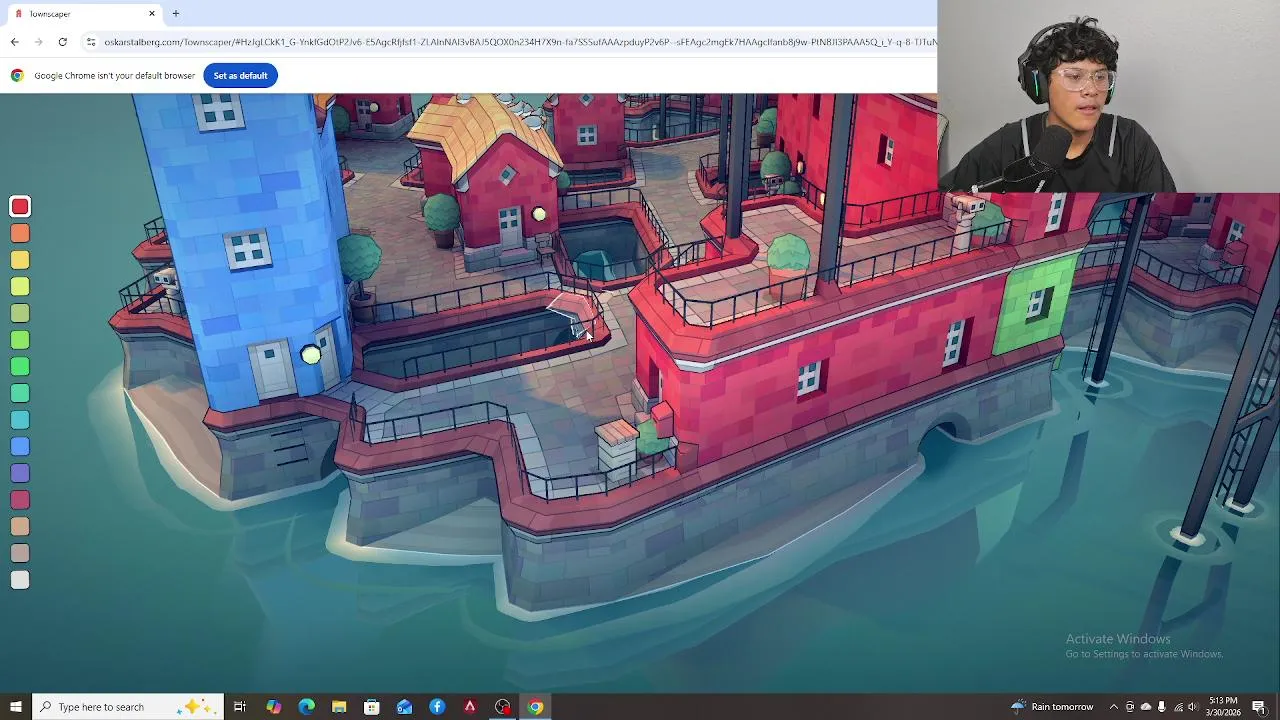
Task: Click the Type here to search box
Action: (x=128, y=707)
